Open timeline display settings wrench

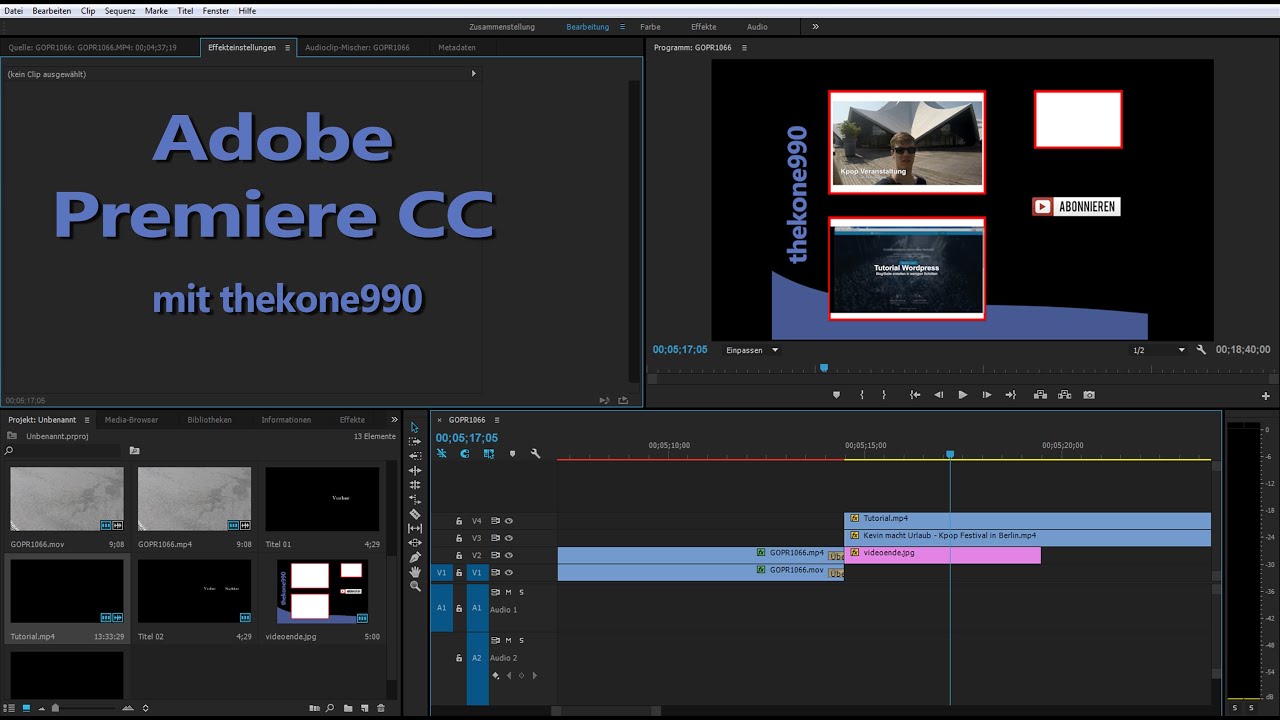[x=535, y=454]
